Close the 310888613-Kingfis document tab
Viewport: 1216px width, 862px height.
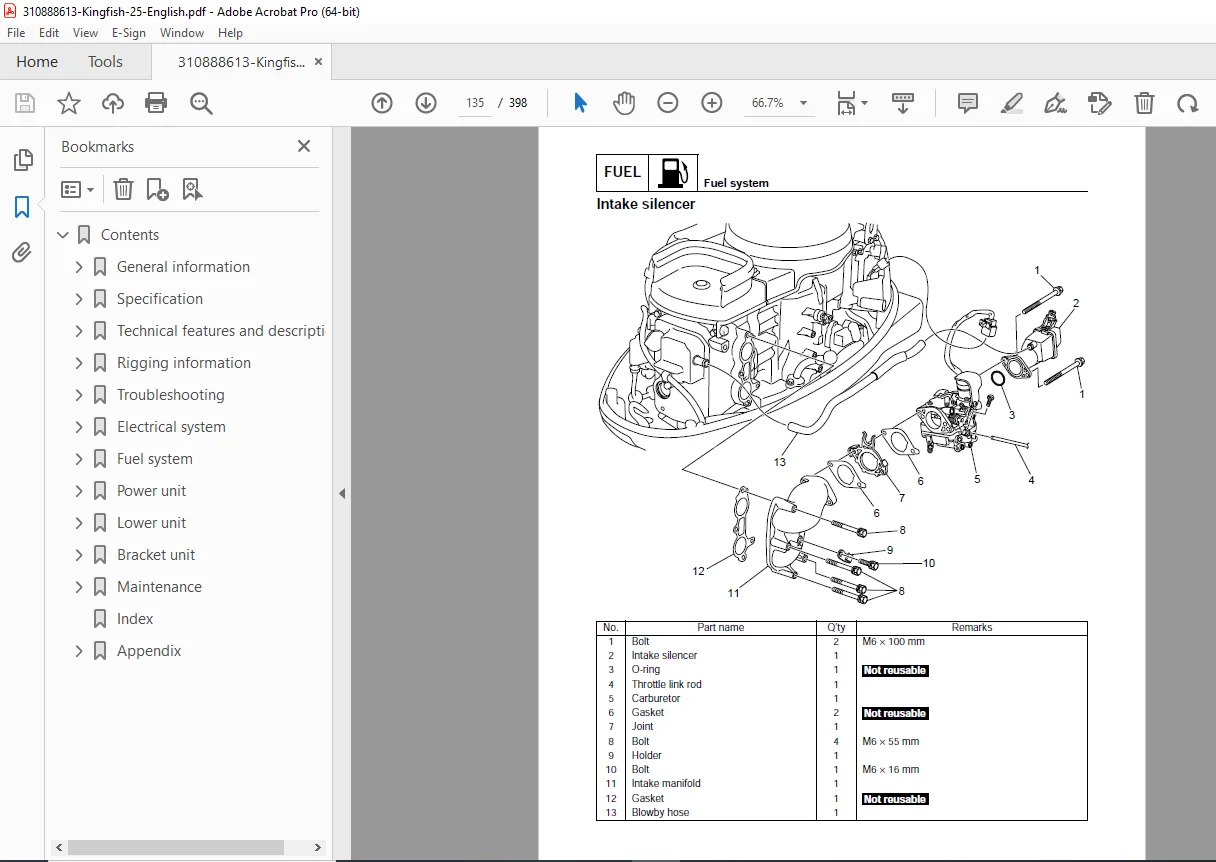point(319,62)
